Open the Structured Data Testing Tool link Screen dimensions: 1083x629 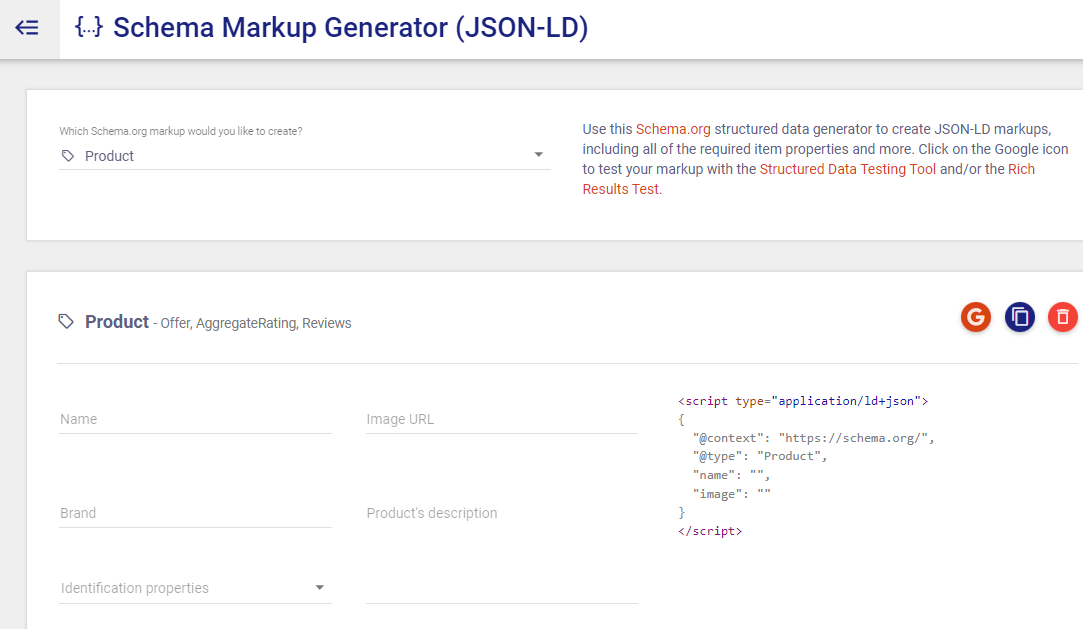(847, 169)
